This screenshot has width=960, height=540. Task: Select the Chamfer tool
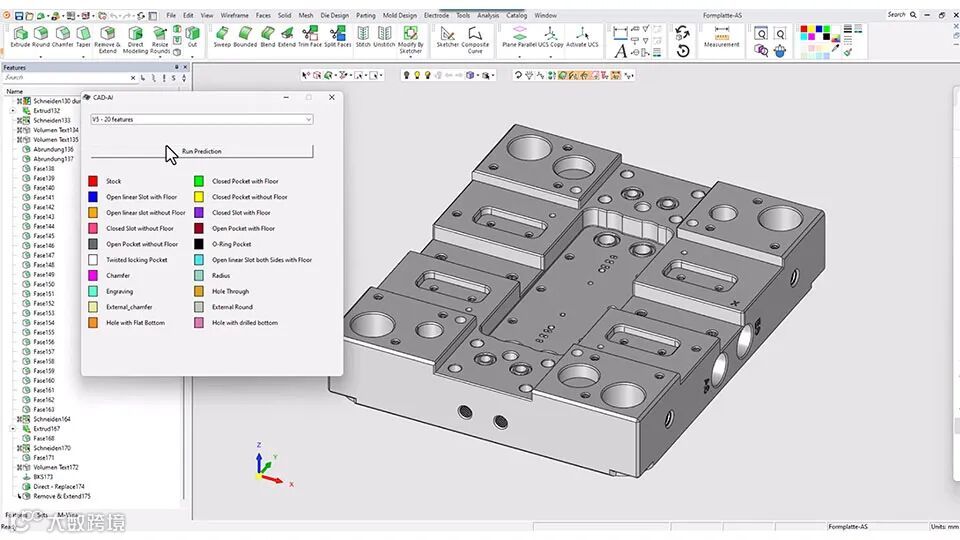(x=62, y=37)
